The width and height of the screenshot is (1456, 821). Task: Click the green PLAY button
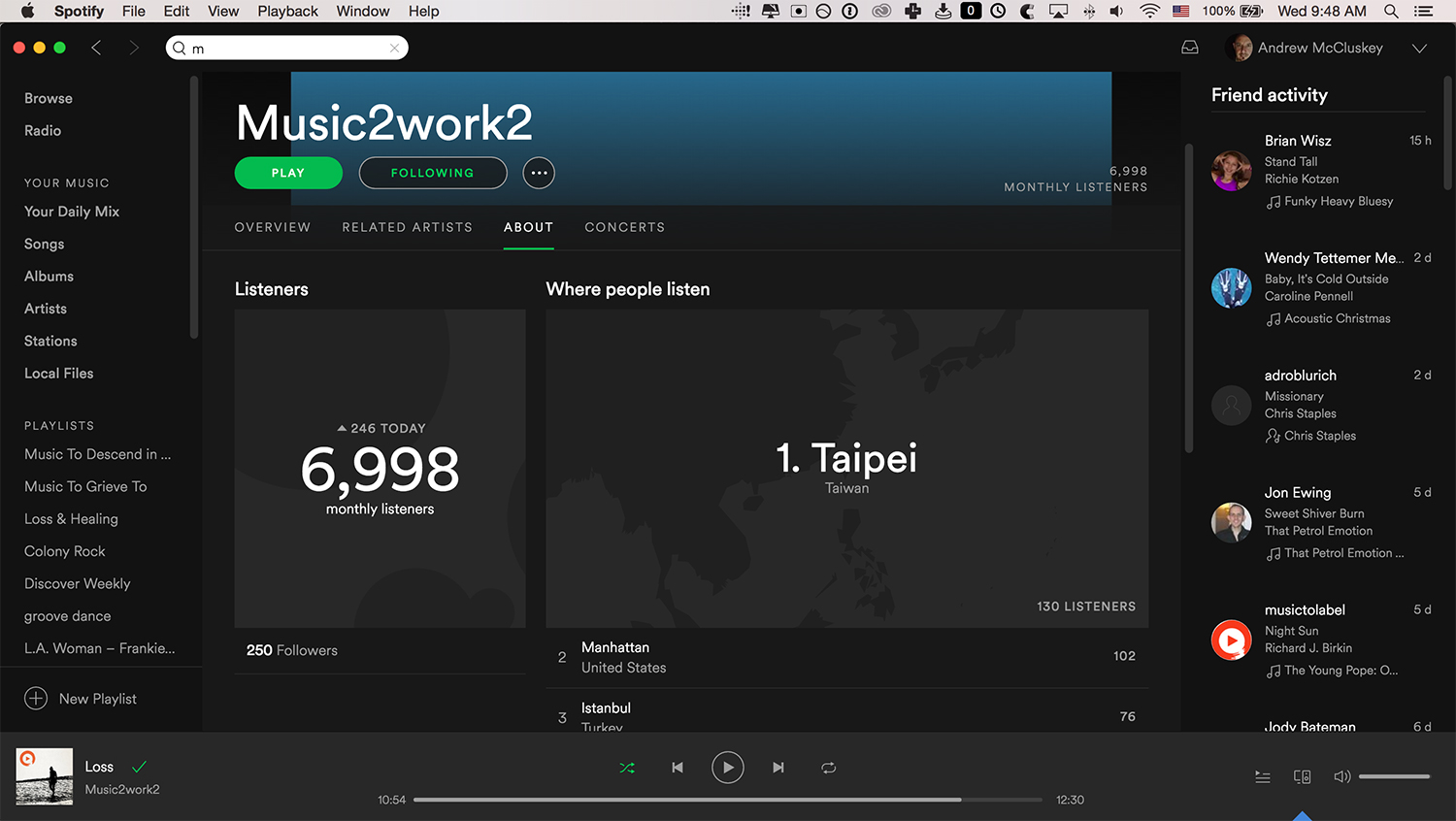pos(288,173)
